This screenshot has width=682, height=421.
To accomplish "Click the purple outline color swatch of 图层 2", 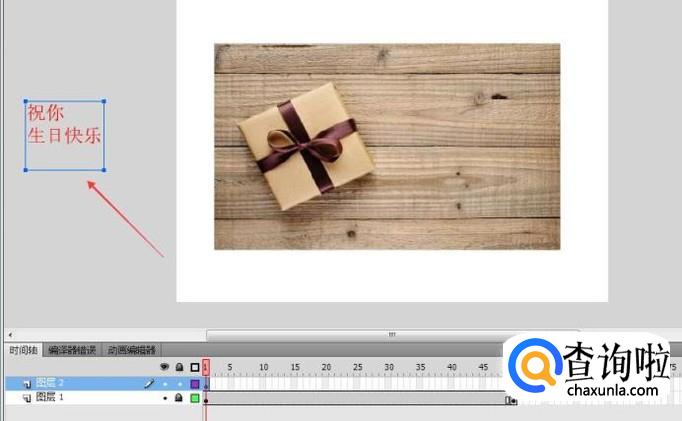I will click(x=195, y=384).
